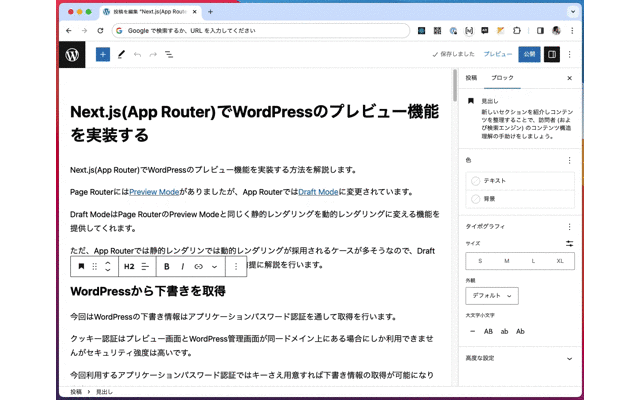This screenshot has width=640, height=400.
Task: Select the pencil Tools icon
Action: 121,54
